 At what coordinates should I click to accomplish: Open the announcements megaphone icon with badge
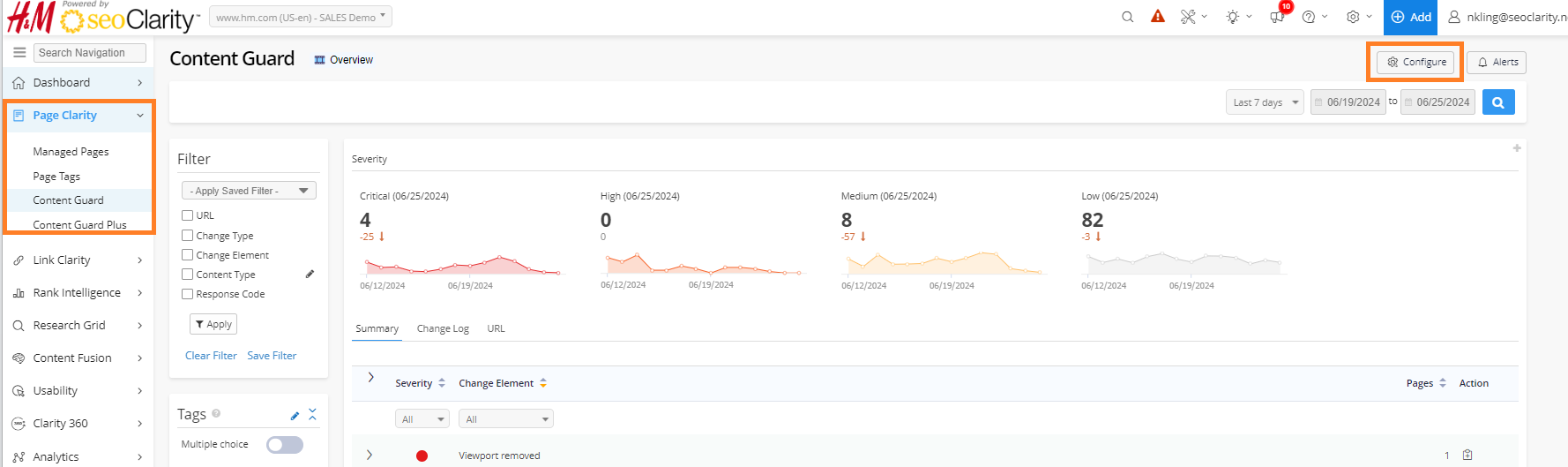tap(1277, 17)
